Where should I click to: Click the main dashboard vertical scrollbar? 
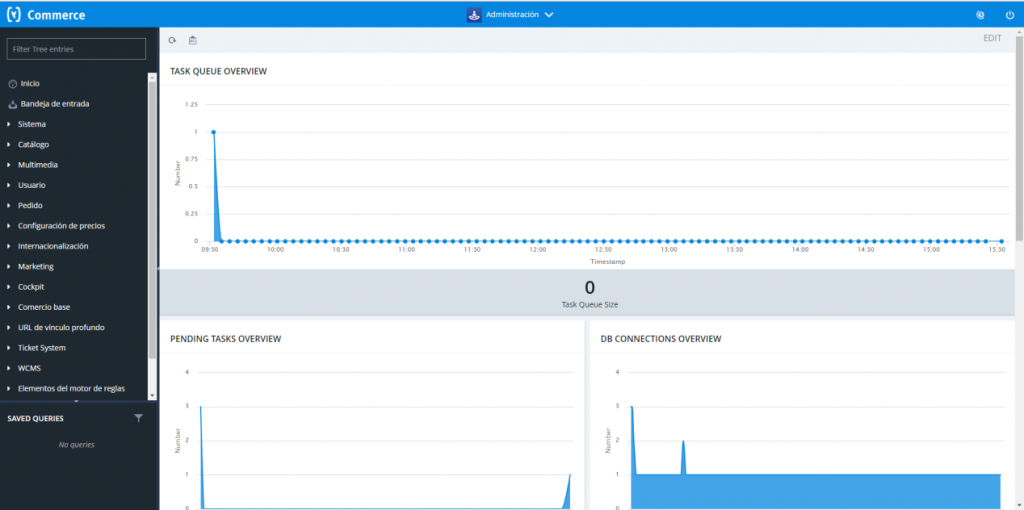(x=1019, y=137)
